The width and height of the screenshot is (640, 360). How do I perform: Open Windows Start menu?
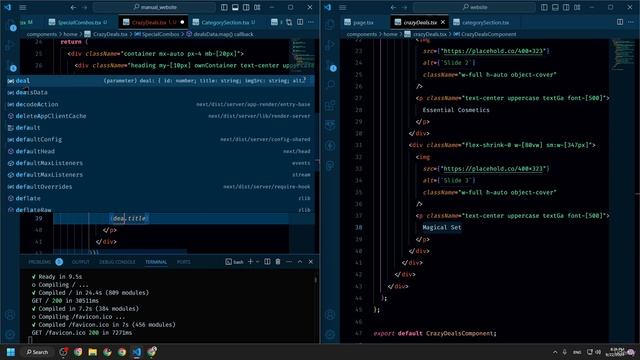pos(11,352)
